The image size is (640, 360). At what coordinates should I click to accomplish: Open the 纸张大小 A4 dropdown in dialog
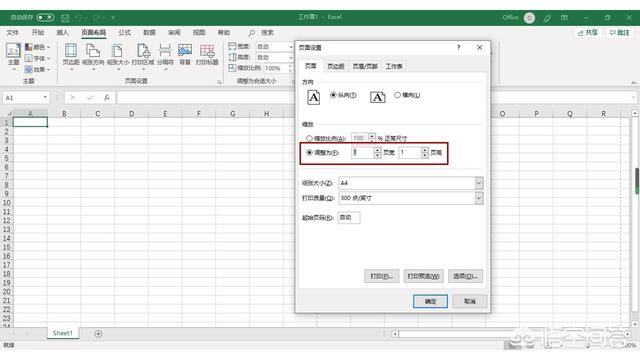pyautogui.click(x=479, y=183)
